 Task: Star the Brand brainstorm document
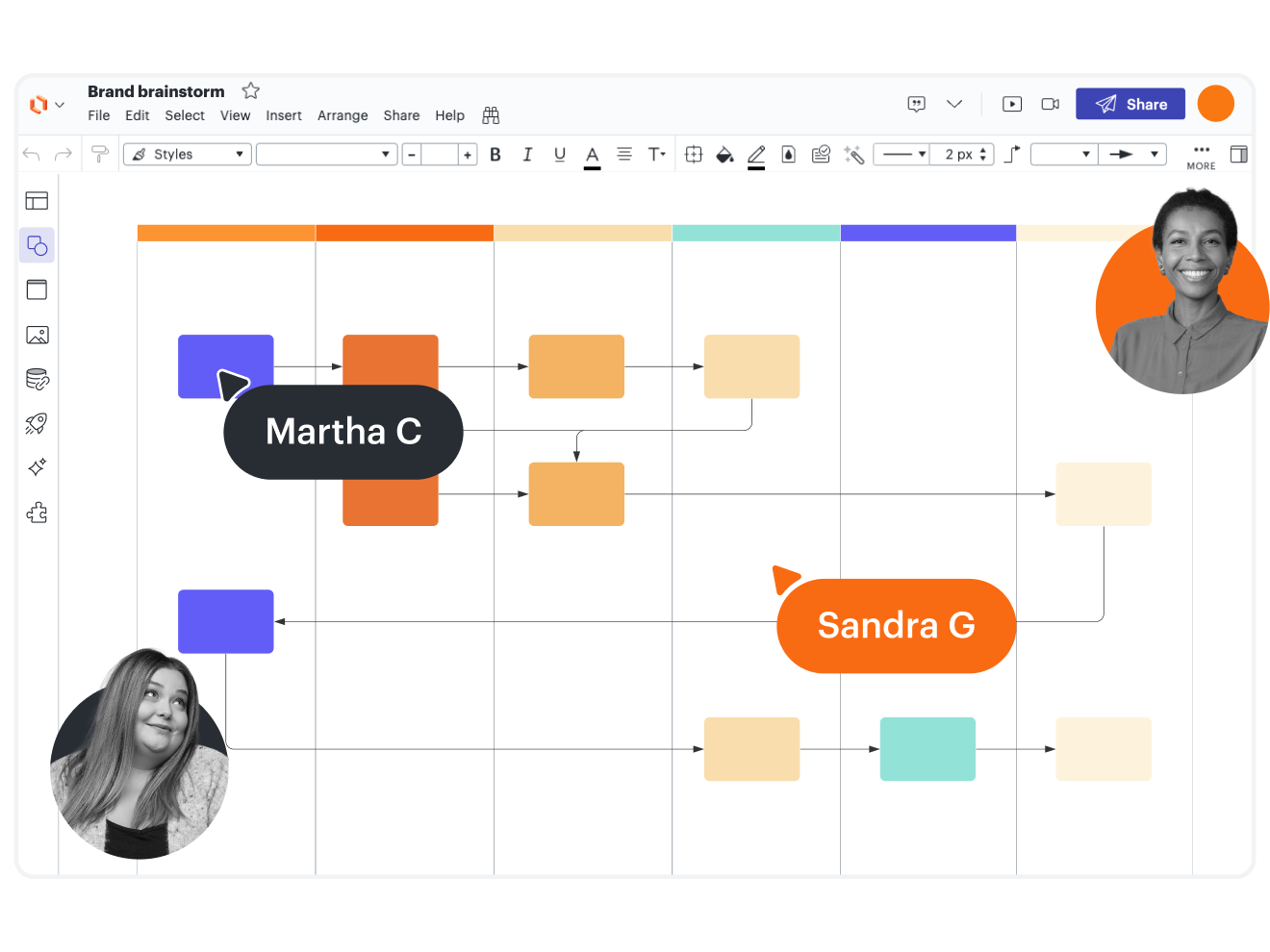tap(250, 90)
